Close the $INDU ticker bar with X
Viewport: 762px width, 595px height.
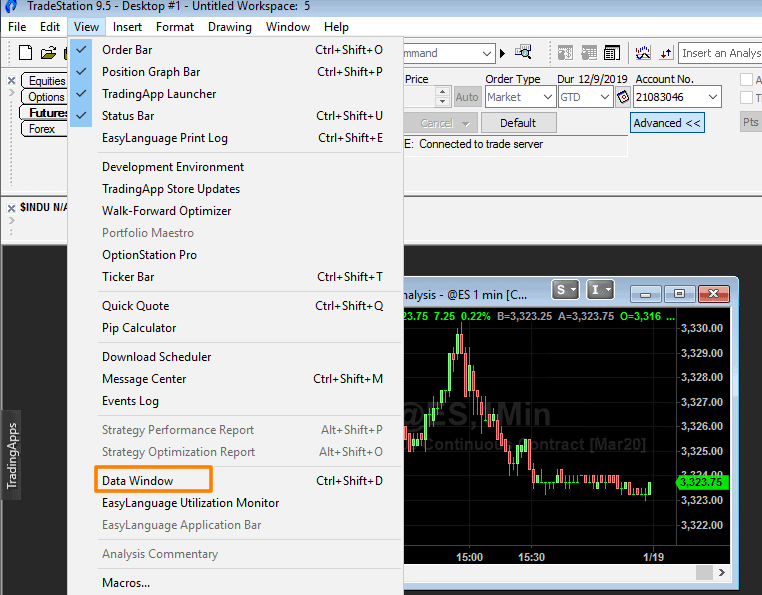pos(12,209)
